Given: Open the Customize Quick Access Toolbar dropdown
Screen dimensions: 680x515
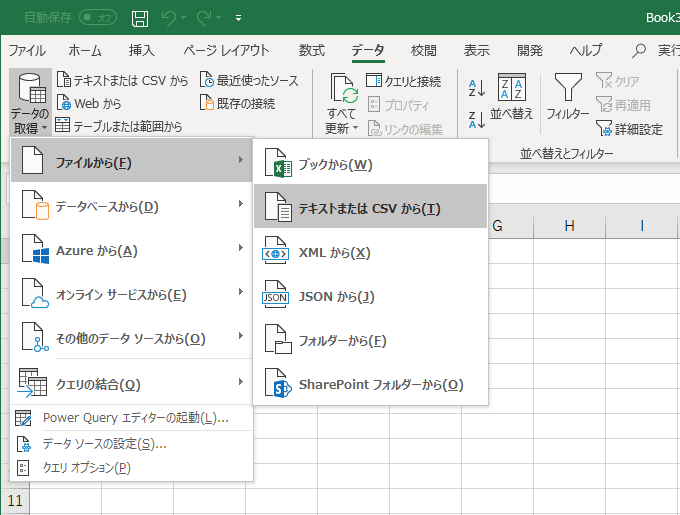Looking at the screenshot, I should click(x=239, y=18).
